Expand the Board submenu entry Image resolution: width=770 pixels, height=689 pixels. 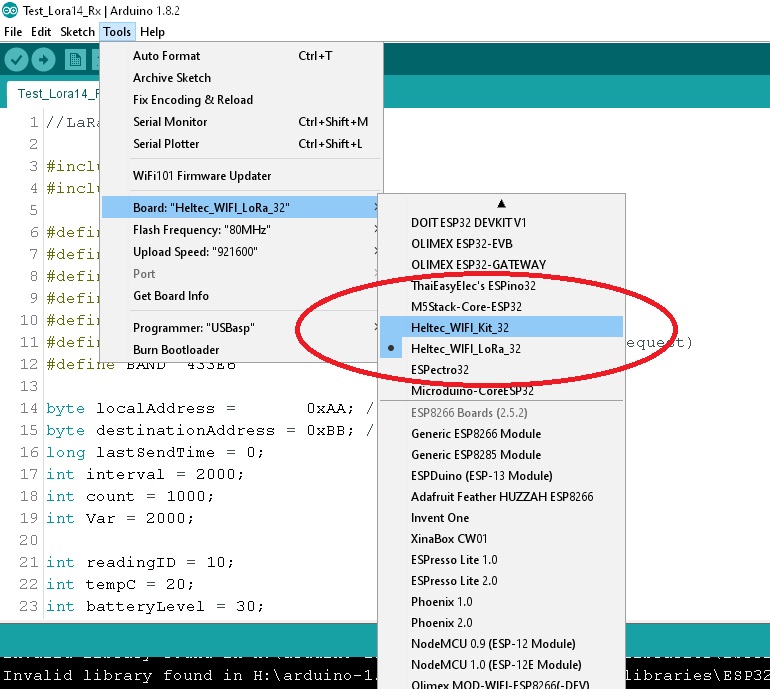click(x=241, y=208)
